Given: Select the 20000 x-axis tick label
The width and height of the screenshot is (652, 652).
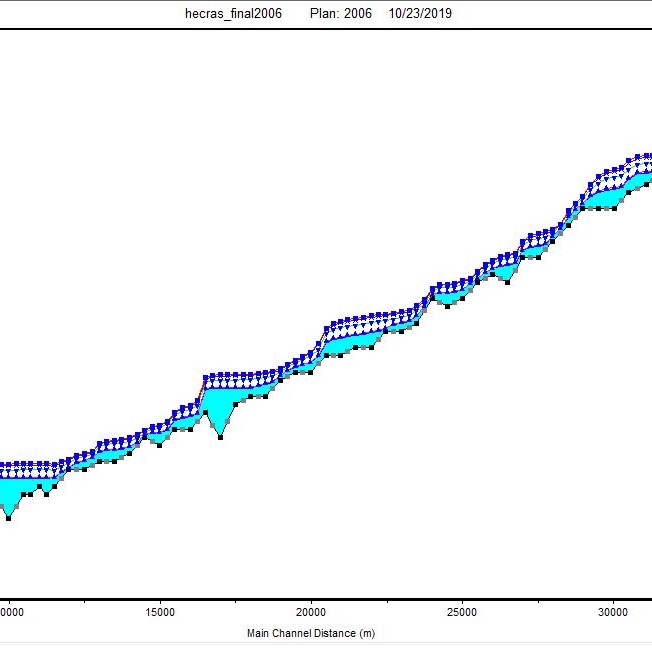Looking at the screenshot, I should 311,613.
